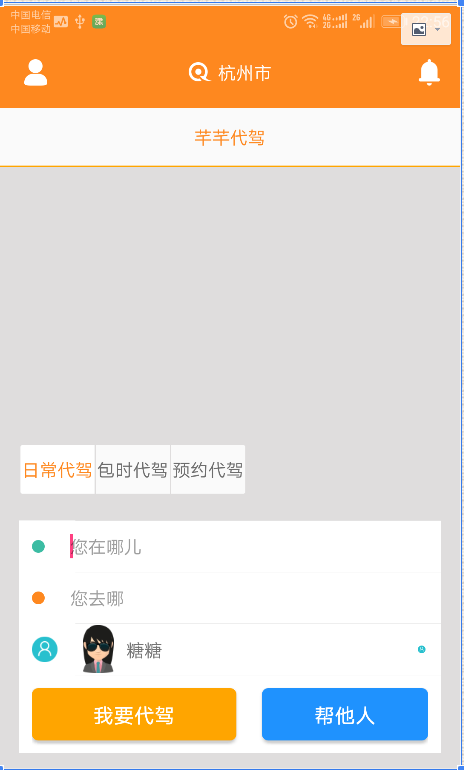Image resolution: width=464 pixels, height=770 pixels.
Task: Tap the green start-point dot
Action: pyautogui.click(x=38, y=547)
